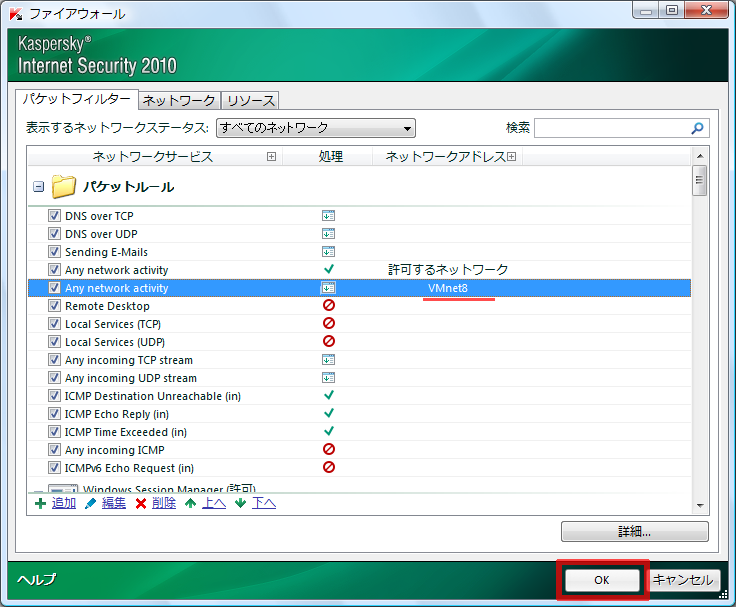
Task: Click the pencil edit icon
Action: click(x=91, y=503)
